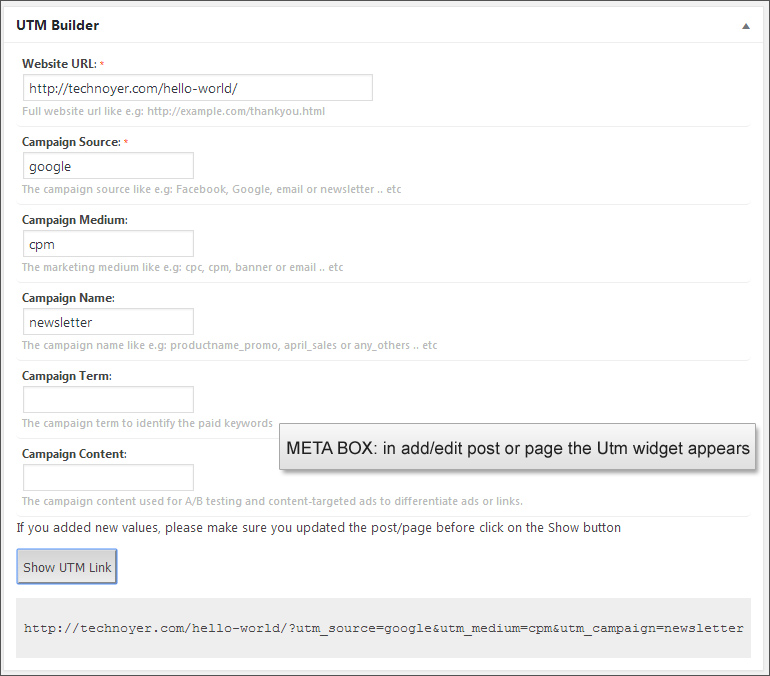The width and height of the screenshot is (770, 676).
Task: Click the Website URL label
Action: (x=59, y=64)
